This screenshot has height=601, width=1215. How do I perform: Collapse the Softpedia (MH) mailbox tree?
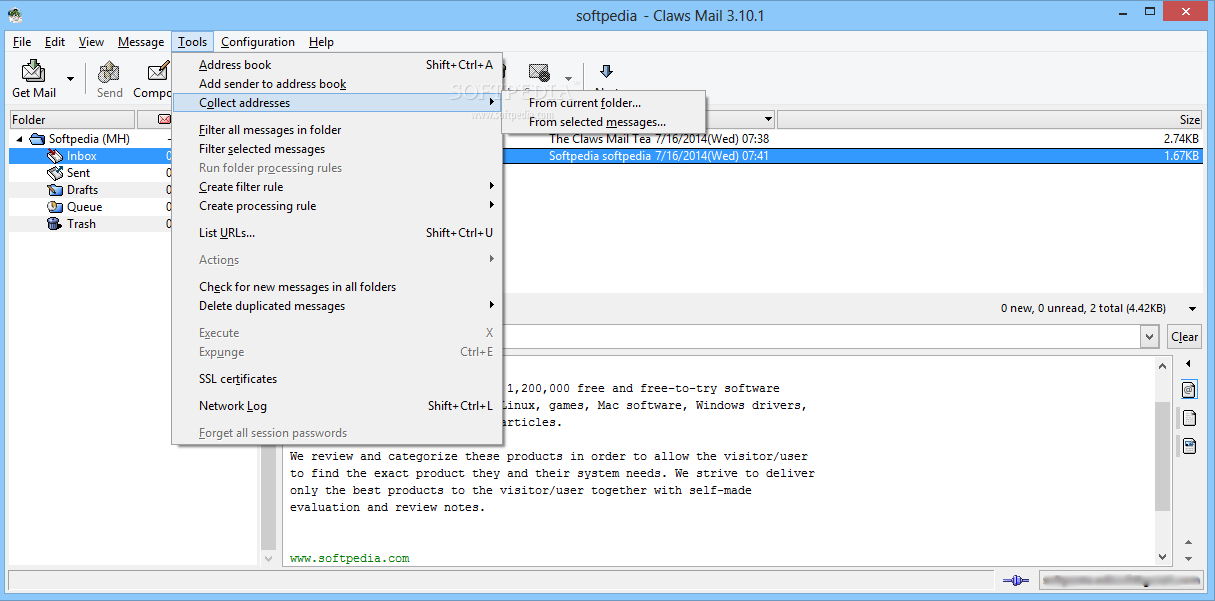[x=19, y=139]
